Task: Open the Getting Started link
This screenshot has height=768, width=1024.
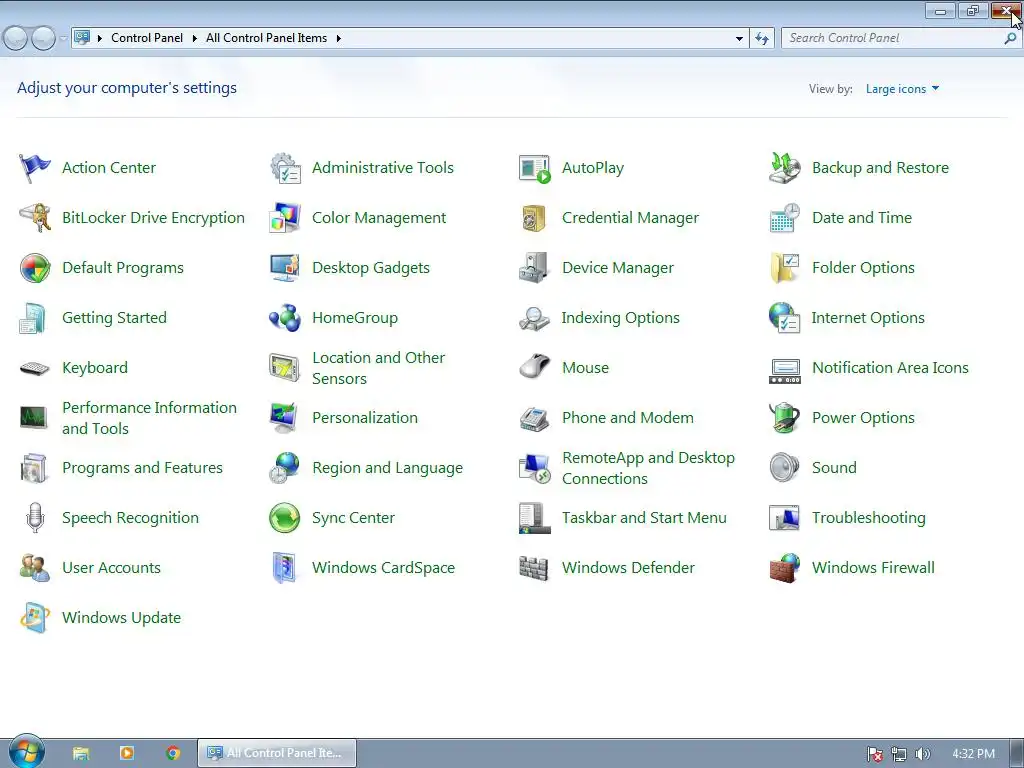Action: tap(114, 318)
